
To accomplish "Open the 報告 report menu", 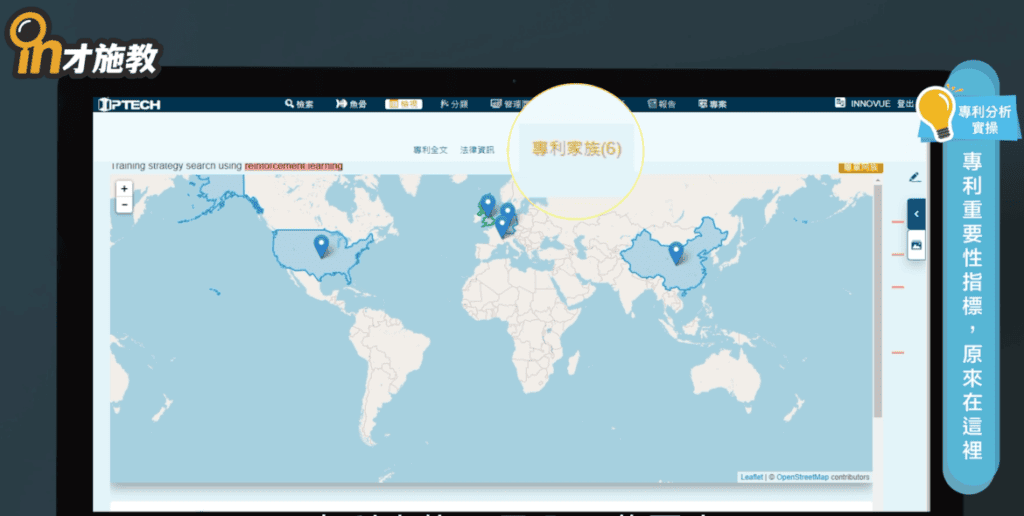I will click(661, 104).
